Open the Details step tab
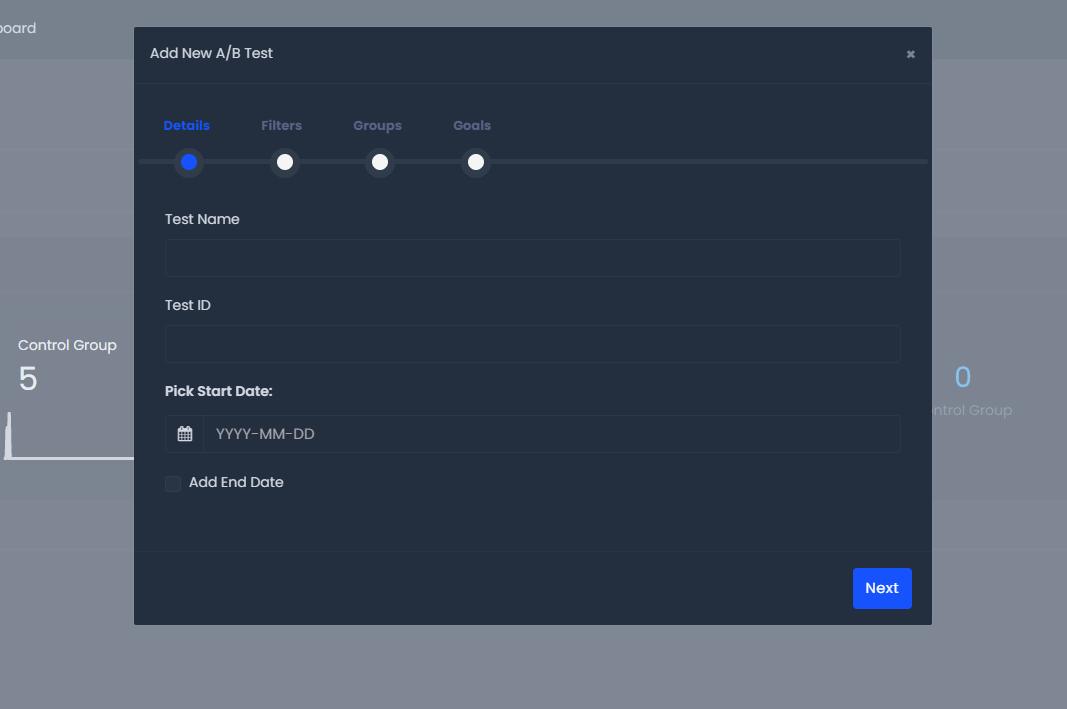This screenshot has width=1067, height=709. pos(186,125)
